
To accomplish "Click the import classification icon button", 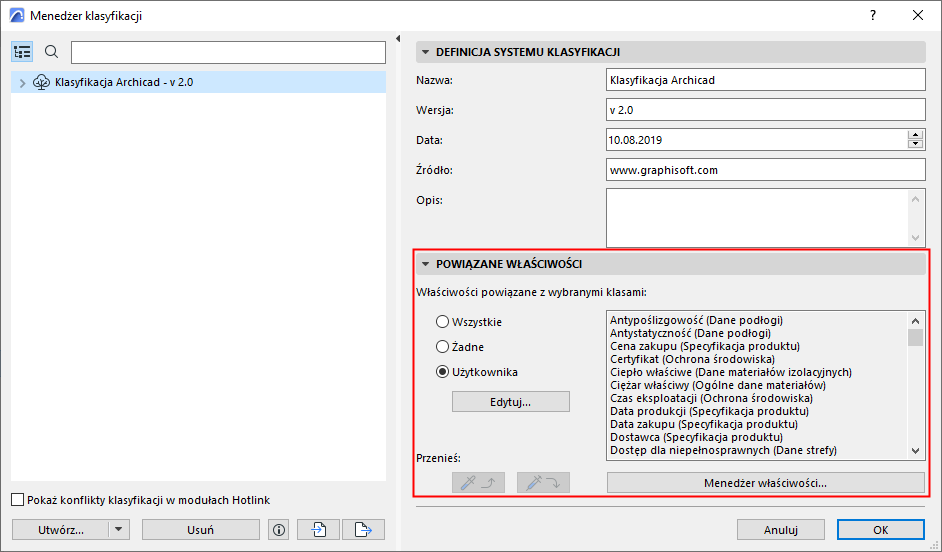I will pyautogui.click(x=318, y=530).
